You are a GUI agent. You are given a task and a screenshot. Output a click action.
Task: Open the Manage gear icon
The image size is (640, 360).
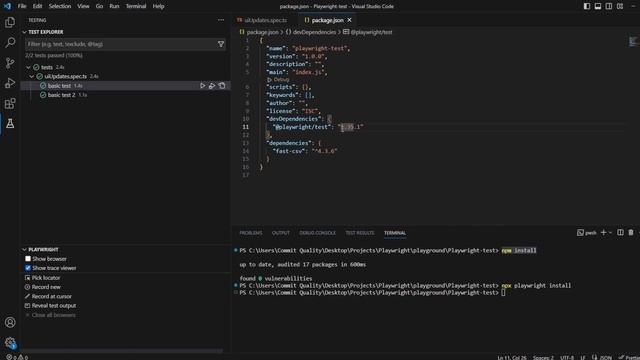(10, 342)
